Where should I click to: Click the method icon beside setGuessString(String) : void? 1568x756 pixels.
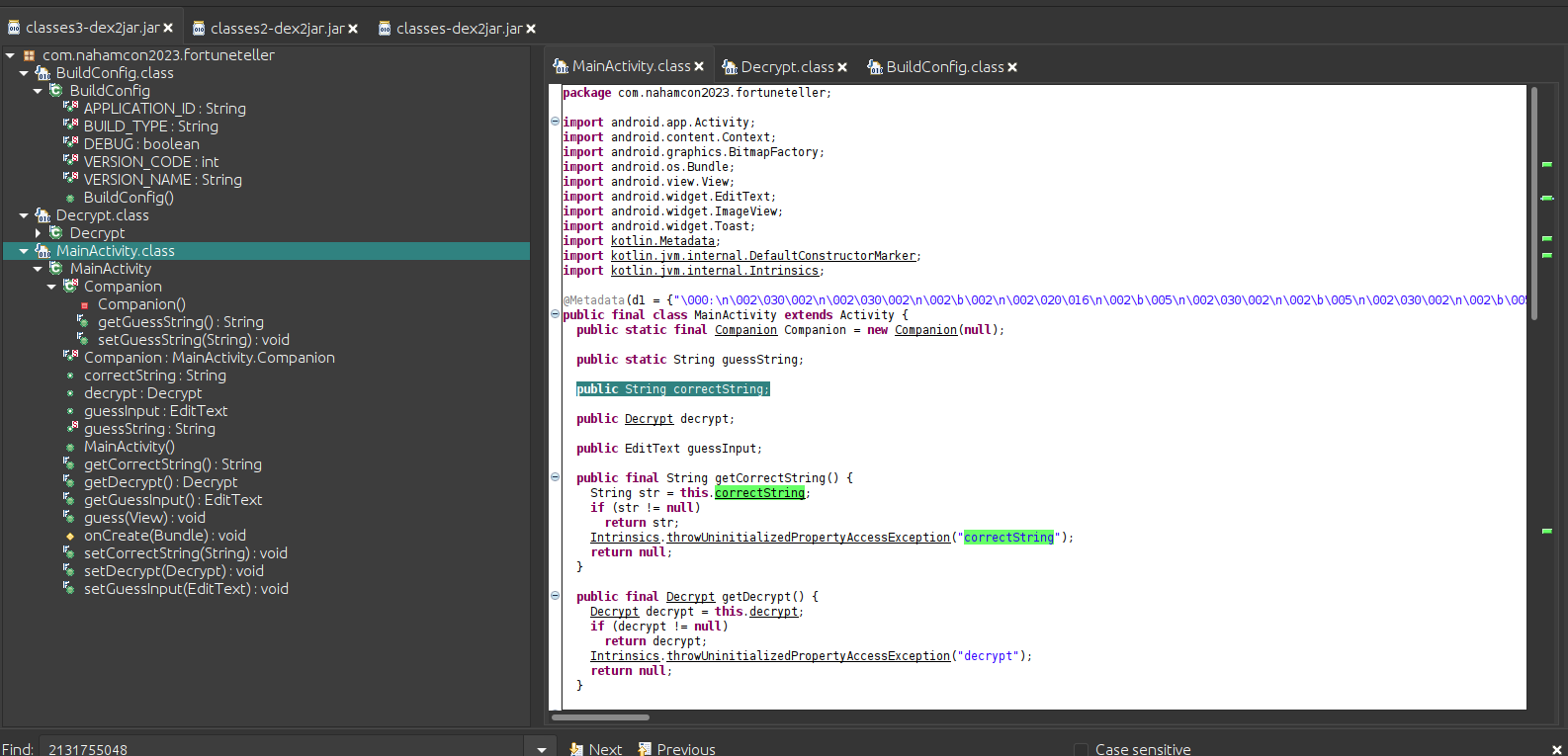coord(84,340)
